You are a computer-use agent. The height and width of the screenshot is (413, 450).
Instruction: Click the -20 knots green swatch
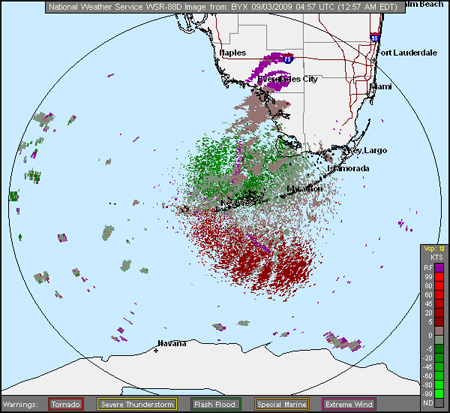pos(439,358)
